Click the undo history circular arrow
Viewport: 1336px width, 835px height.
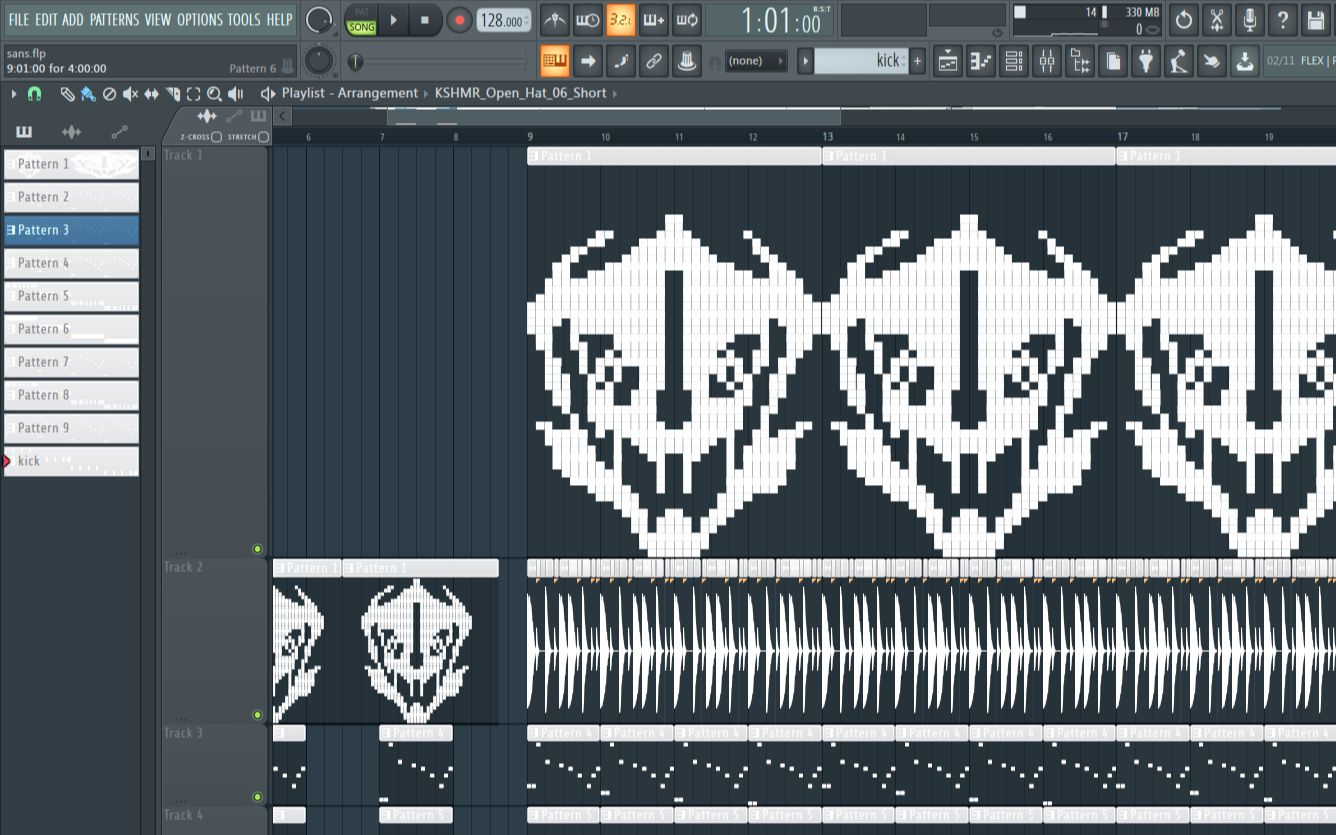pyautogui.click(x=1184, y=20)
